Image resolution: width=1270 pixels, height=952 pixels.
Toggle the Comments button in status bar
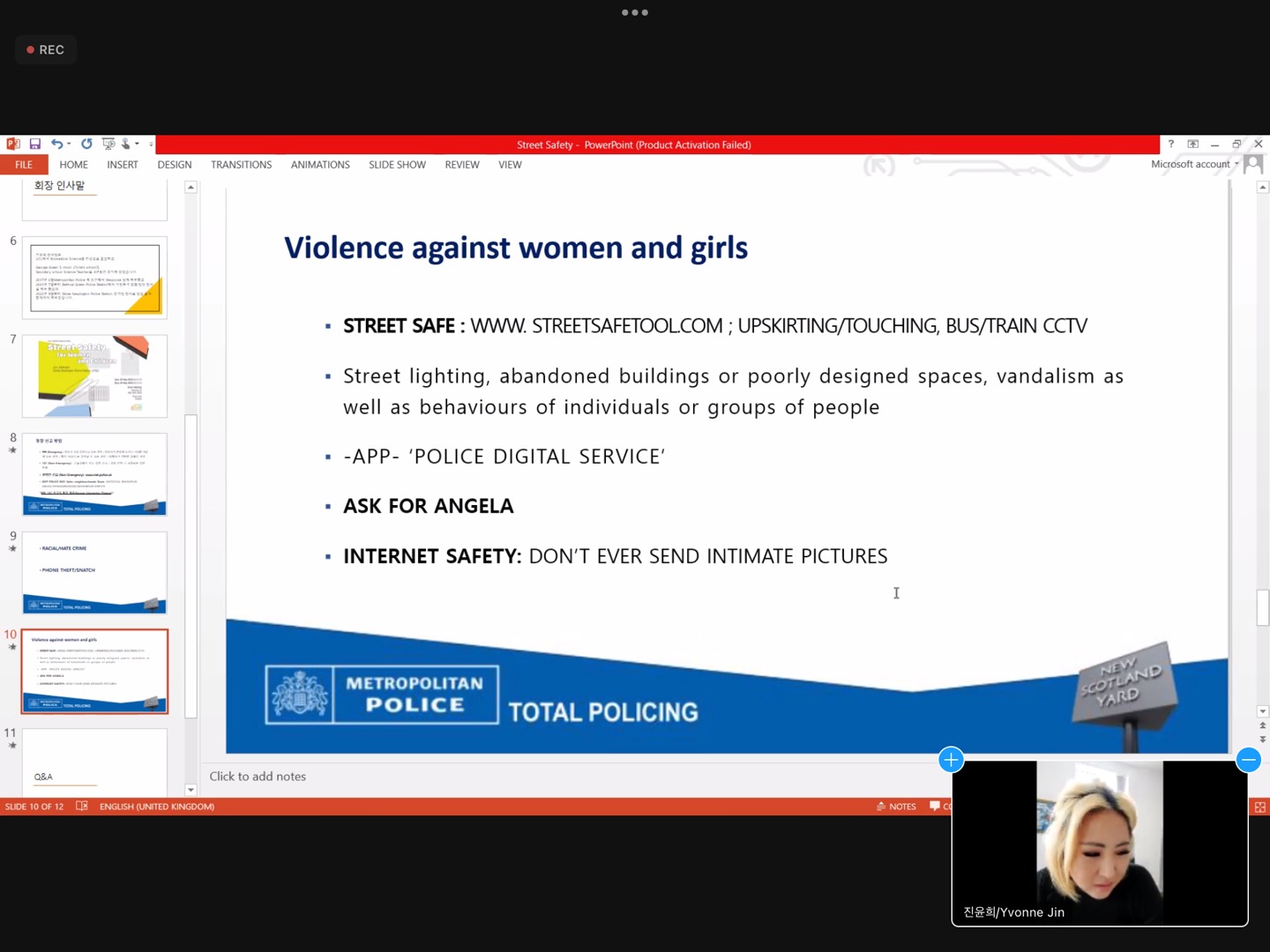coord(940,807)
